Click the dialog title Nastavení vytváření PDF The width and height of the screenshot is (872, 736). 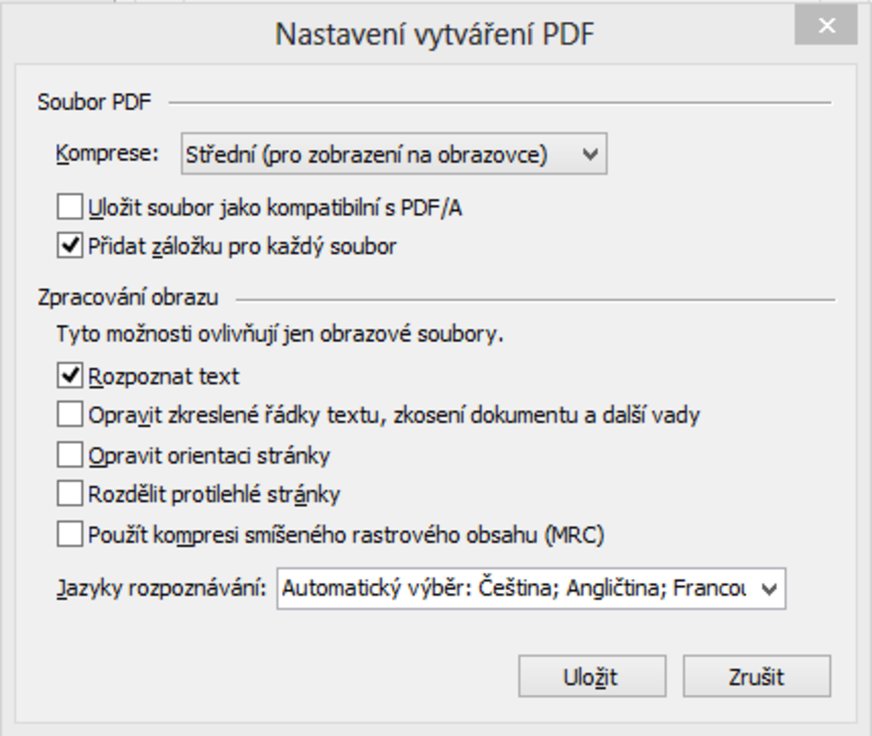point(435,35)
